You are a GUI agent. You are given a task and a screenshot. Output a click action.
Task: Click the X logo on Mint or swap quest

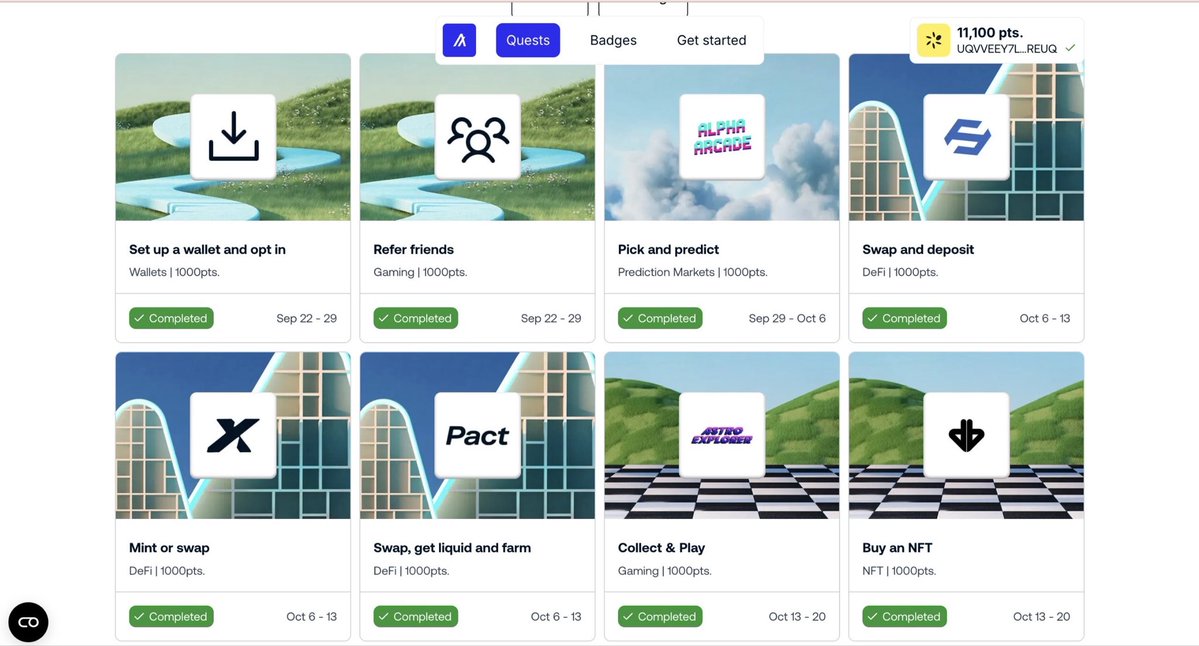tap(233, 435)
